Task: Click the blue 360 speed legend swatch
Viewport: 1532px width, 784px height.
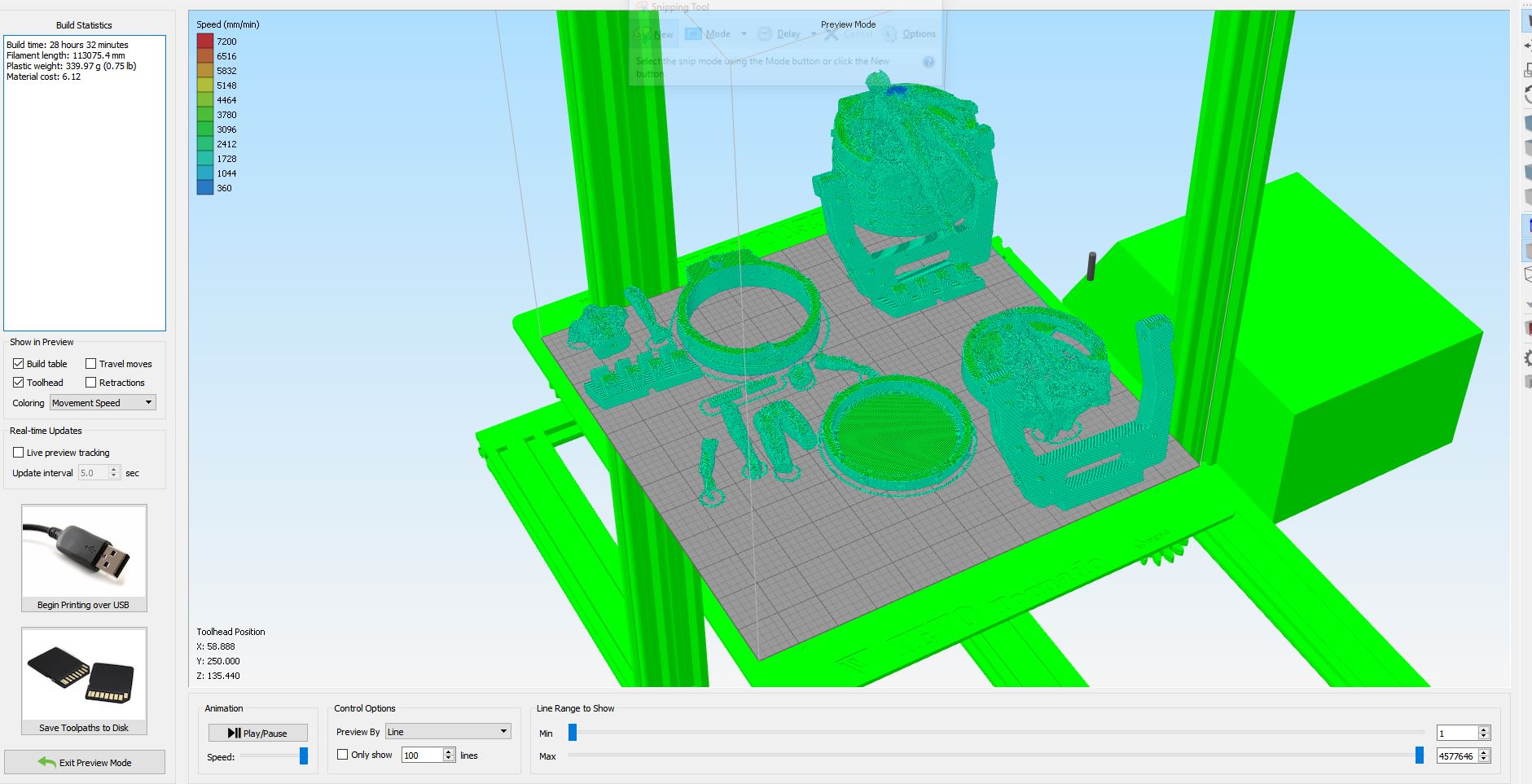Action: pyautogui.click(x=204, y=188)
